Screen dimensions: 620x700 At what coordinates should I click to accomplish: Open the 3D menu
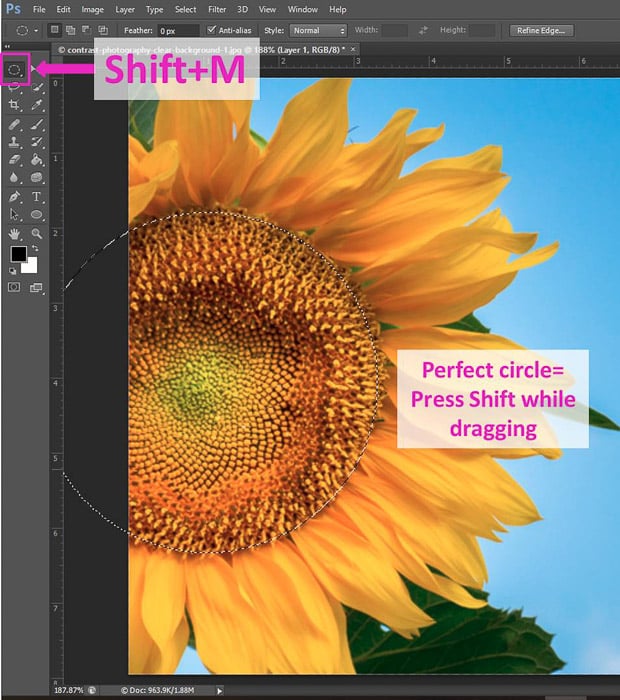click(x=242, y=9)
